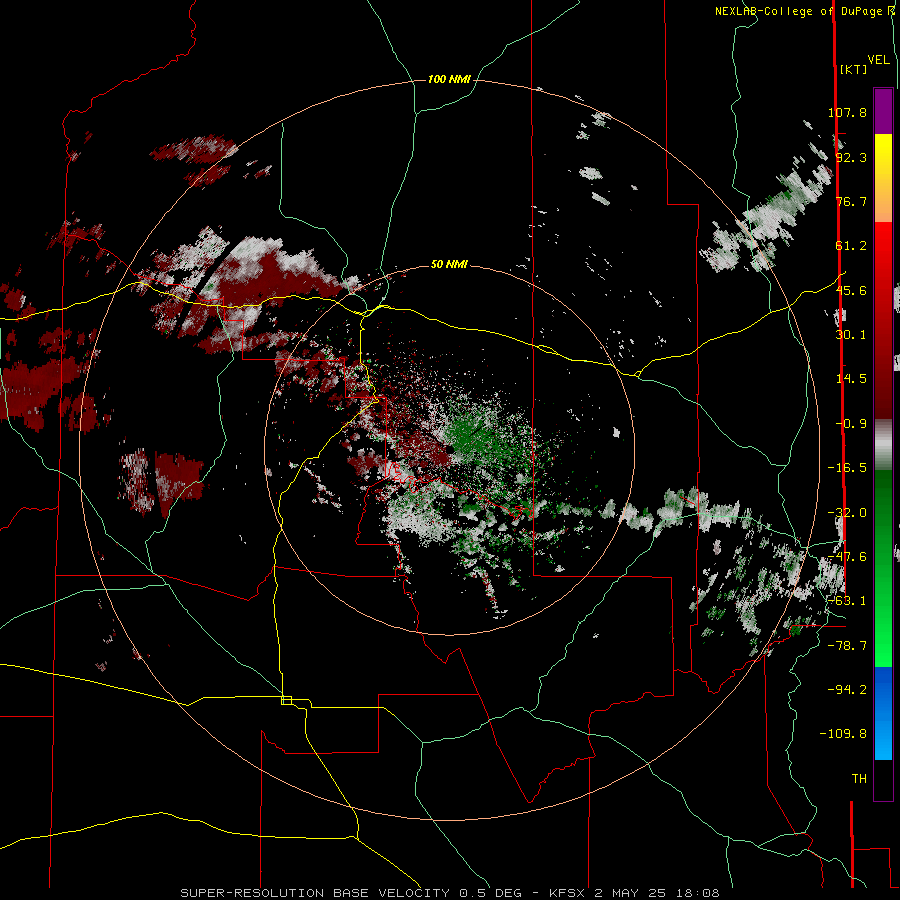This screenshot has height=900, width=900.
Task: Click the [KT] units label
Action: [x=854, y=69]
